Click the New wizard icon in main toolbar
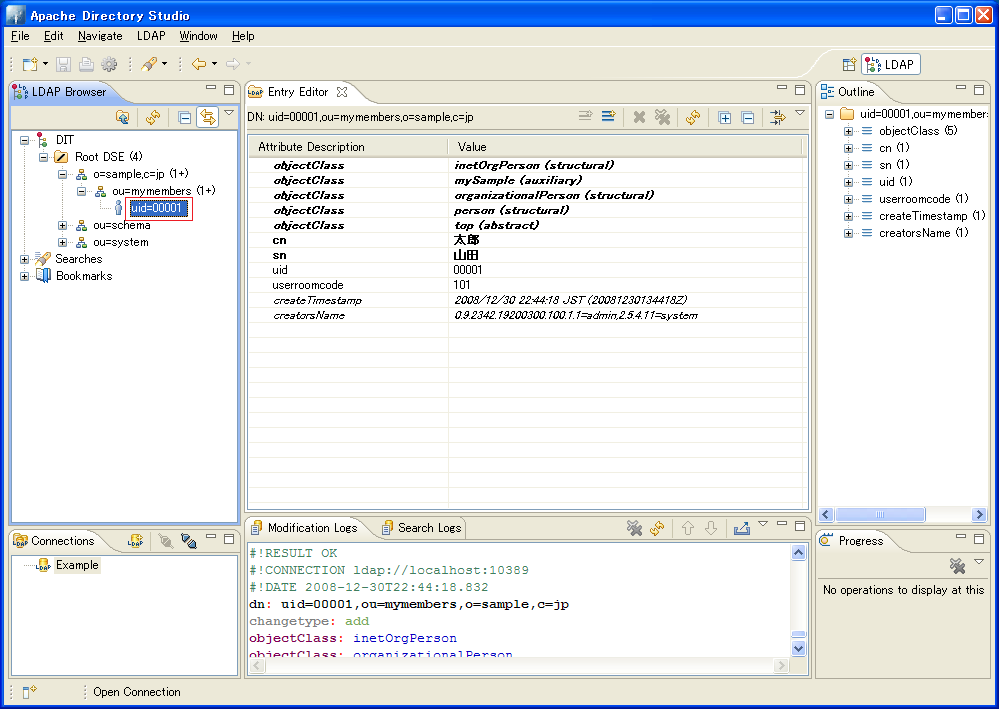The width and height of the screenshot is (999, 709). point(30,64)
